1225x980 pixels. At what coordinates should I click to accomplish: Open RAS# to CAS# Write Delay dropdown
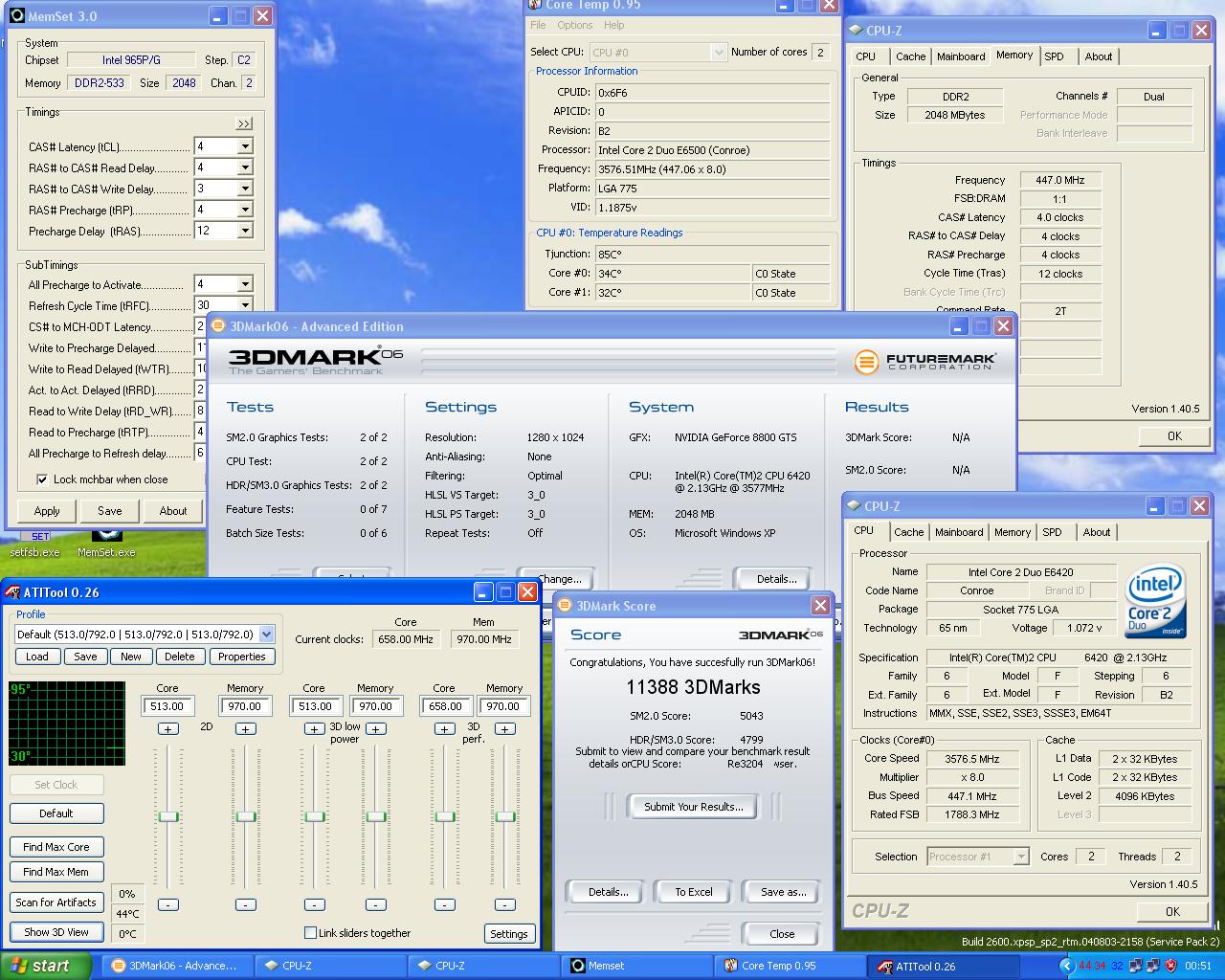[x=245, y=189]
